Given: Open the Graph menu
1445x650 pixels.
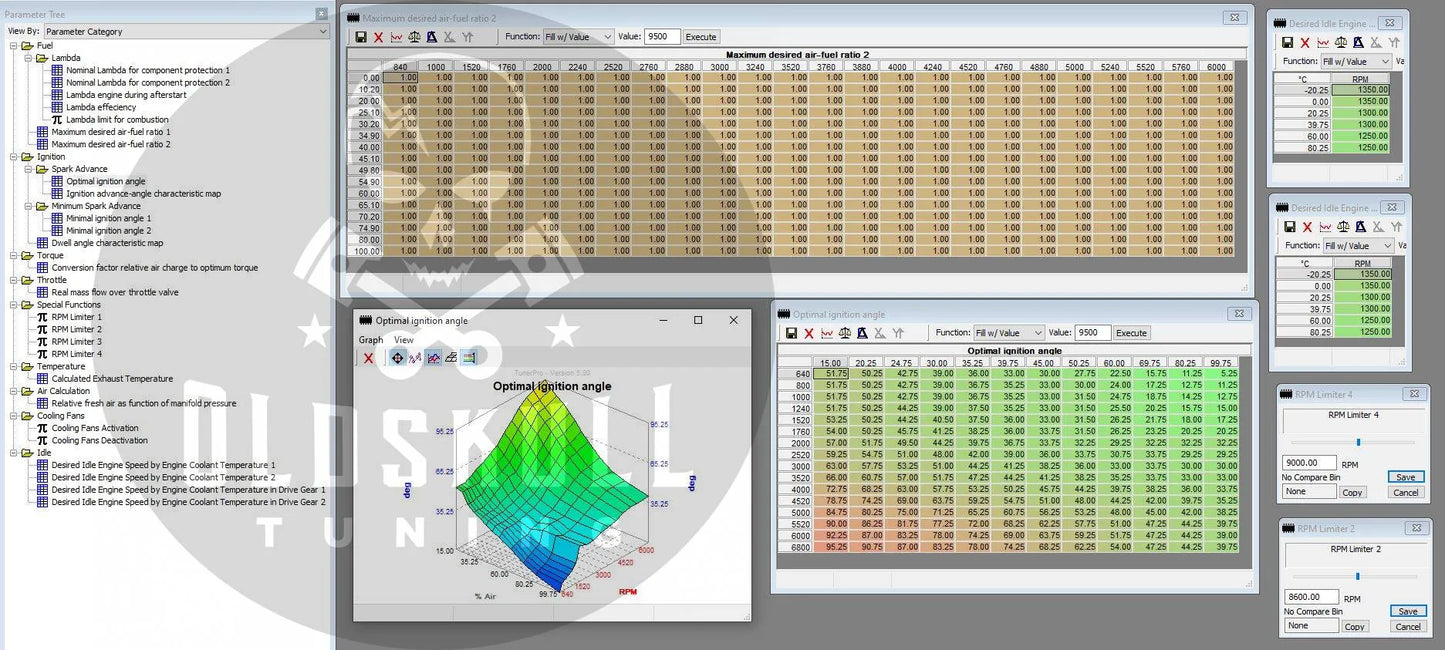Looking at the screenshot, I should tap(371, 340).
